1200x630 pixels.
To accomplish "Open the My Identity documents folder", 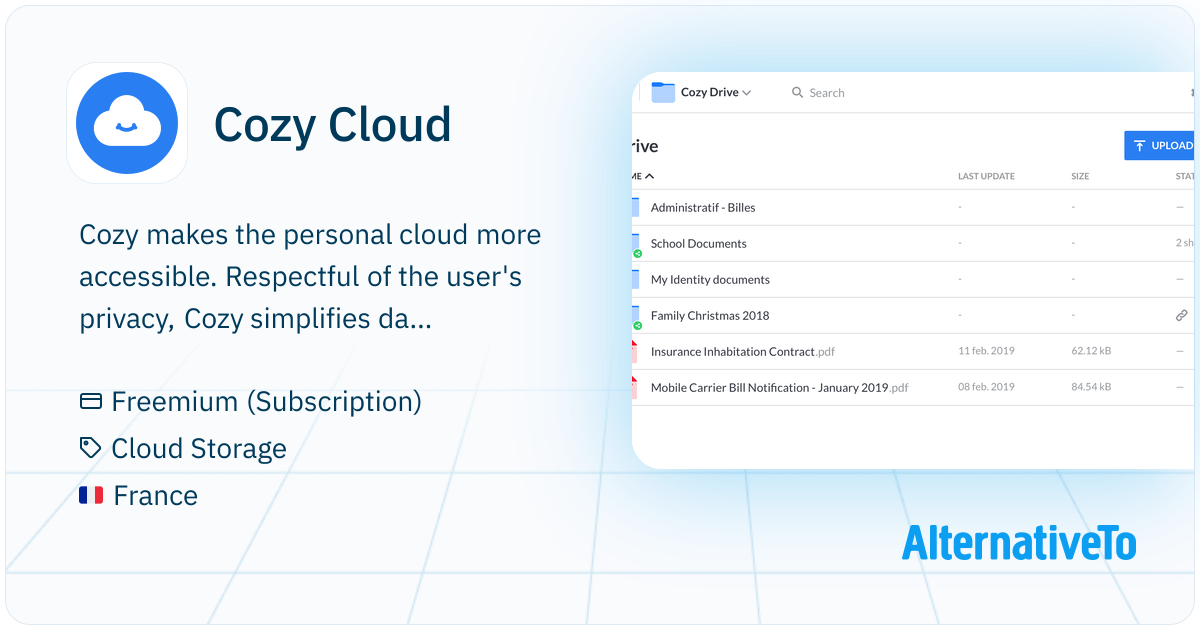I will 710,280.
